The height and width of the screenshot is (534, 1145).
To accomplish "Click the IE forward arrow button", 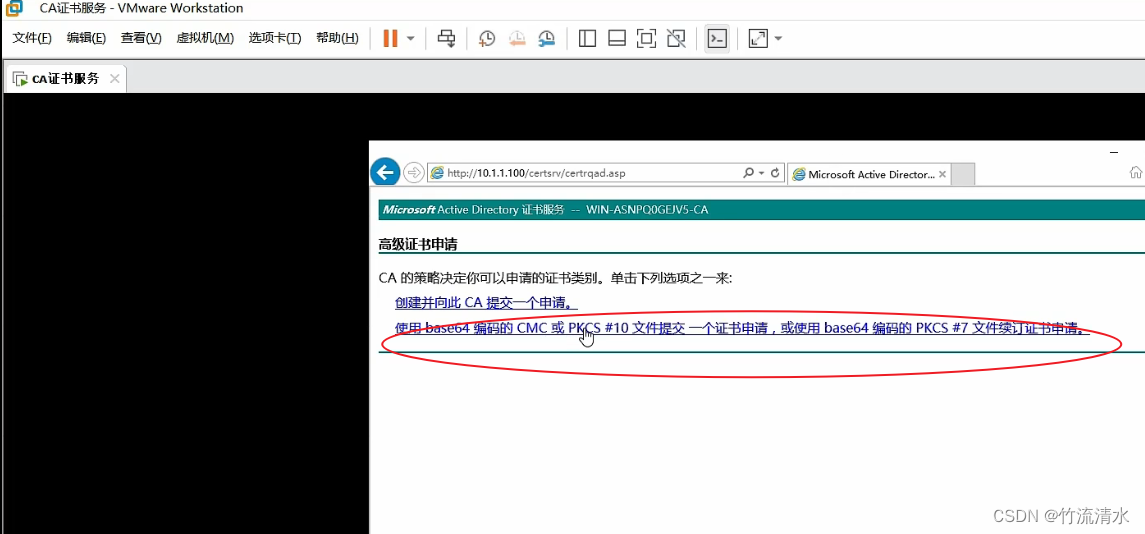I will pos(413,173).
